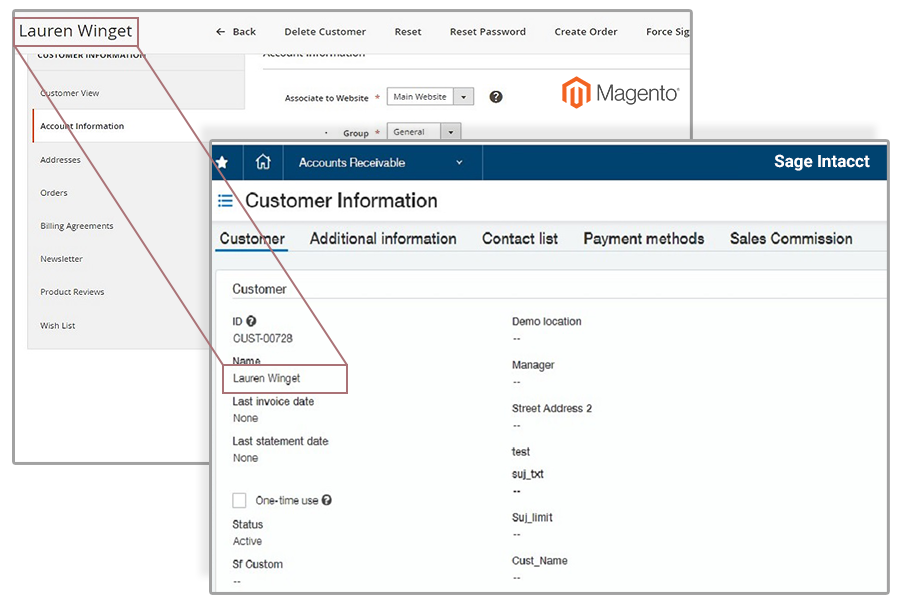Image resolution: width=900 pixels, height=600 pixels.
Task: Go to Sage Intacct home icon
Action: [263, 162]
